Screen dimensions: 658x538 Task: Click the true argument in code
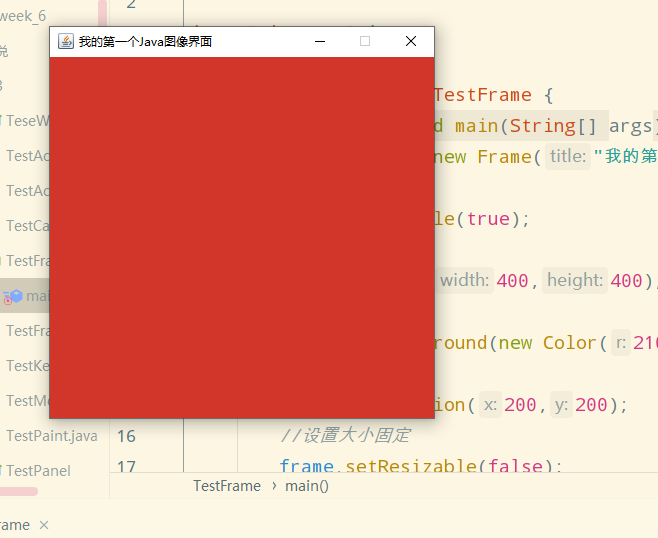tap(488, 219)
